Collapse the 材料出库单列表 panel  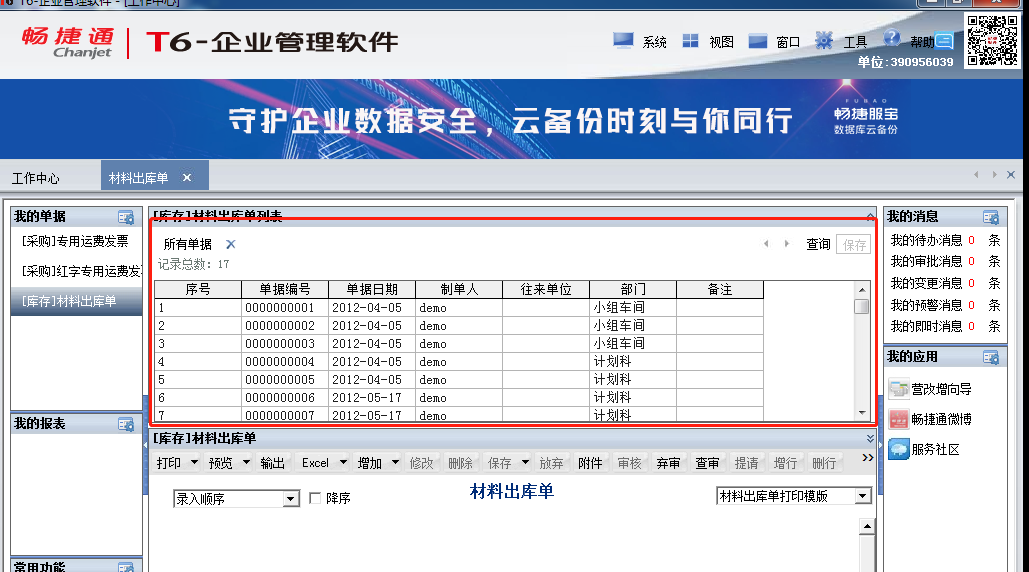tap(870, 216)
